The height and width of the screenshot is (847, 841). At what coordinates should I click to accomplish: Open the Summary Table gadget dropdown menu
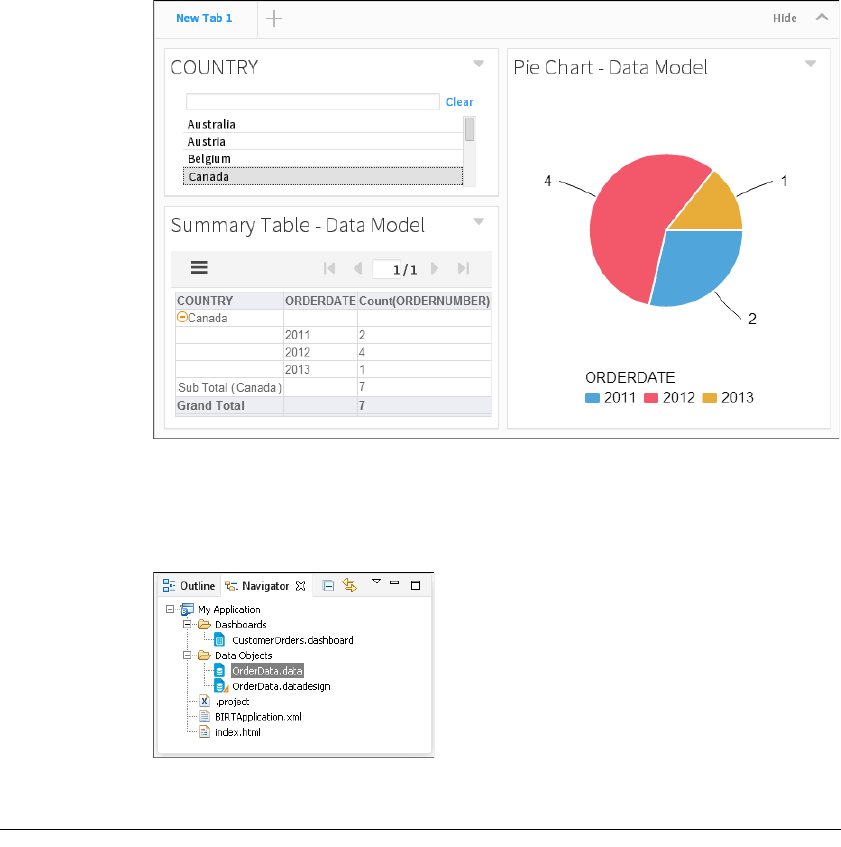(479, 221)
